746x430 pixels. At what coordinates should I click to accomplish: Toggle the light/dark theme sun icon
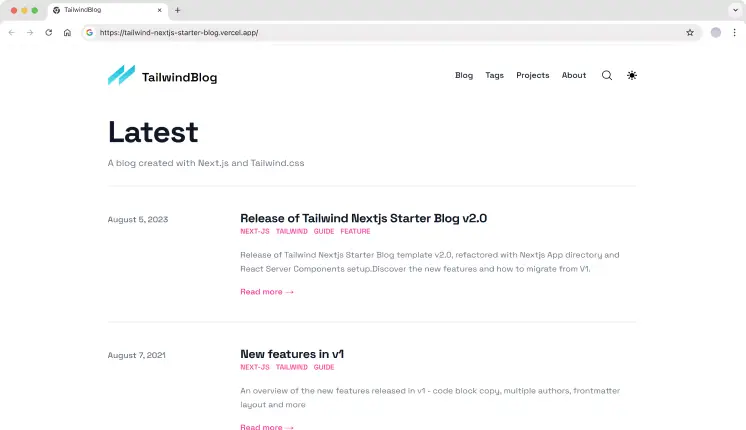pos(632,75)
